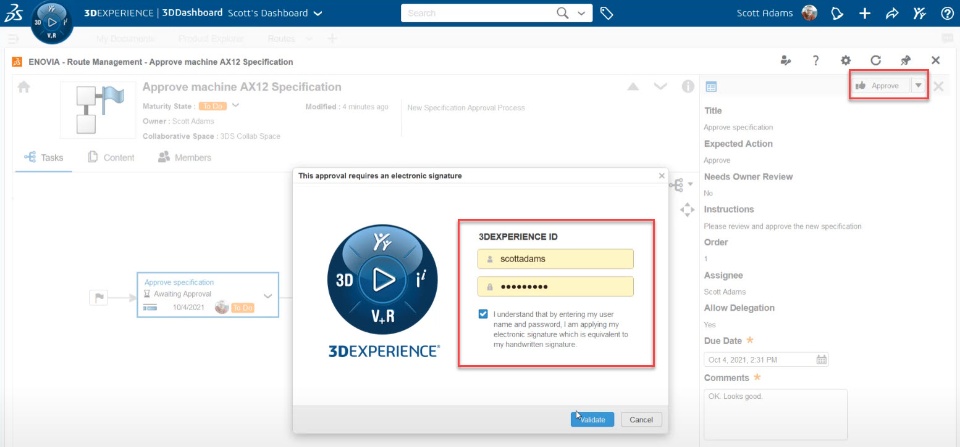Open Scott's Dashboard dropdown
This screenshot has height=447, width=960.
click(275, 13)
